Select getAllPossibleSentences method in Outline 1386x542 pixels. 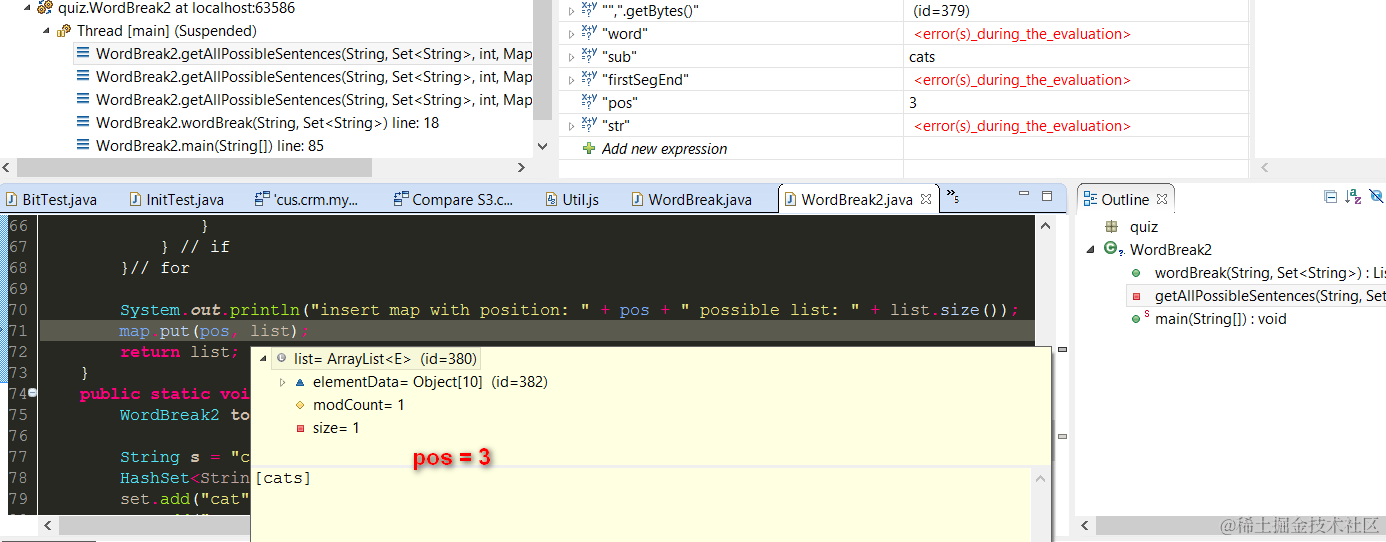pos(1270,296)
